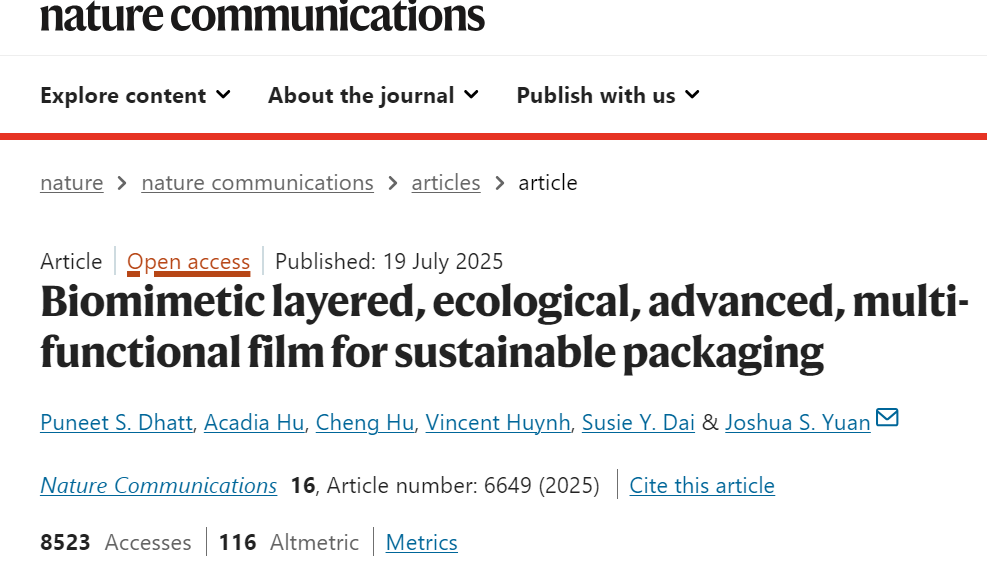987x564 pixels.
Task: Open nature communications breadcrumb link
Action: point(257,183)
